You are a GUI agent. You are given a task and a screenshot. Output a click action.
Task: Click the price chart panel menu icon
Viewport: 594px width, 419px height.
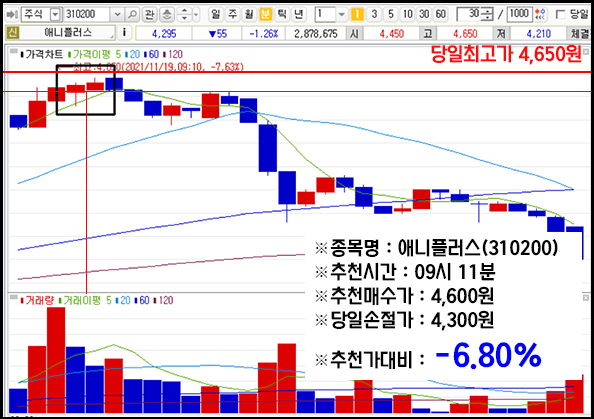(x=13, y=51)
